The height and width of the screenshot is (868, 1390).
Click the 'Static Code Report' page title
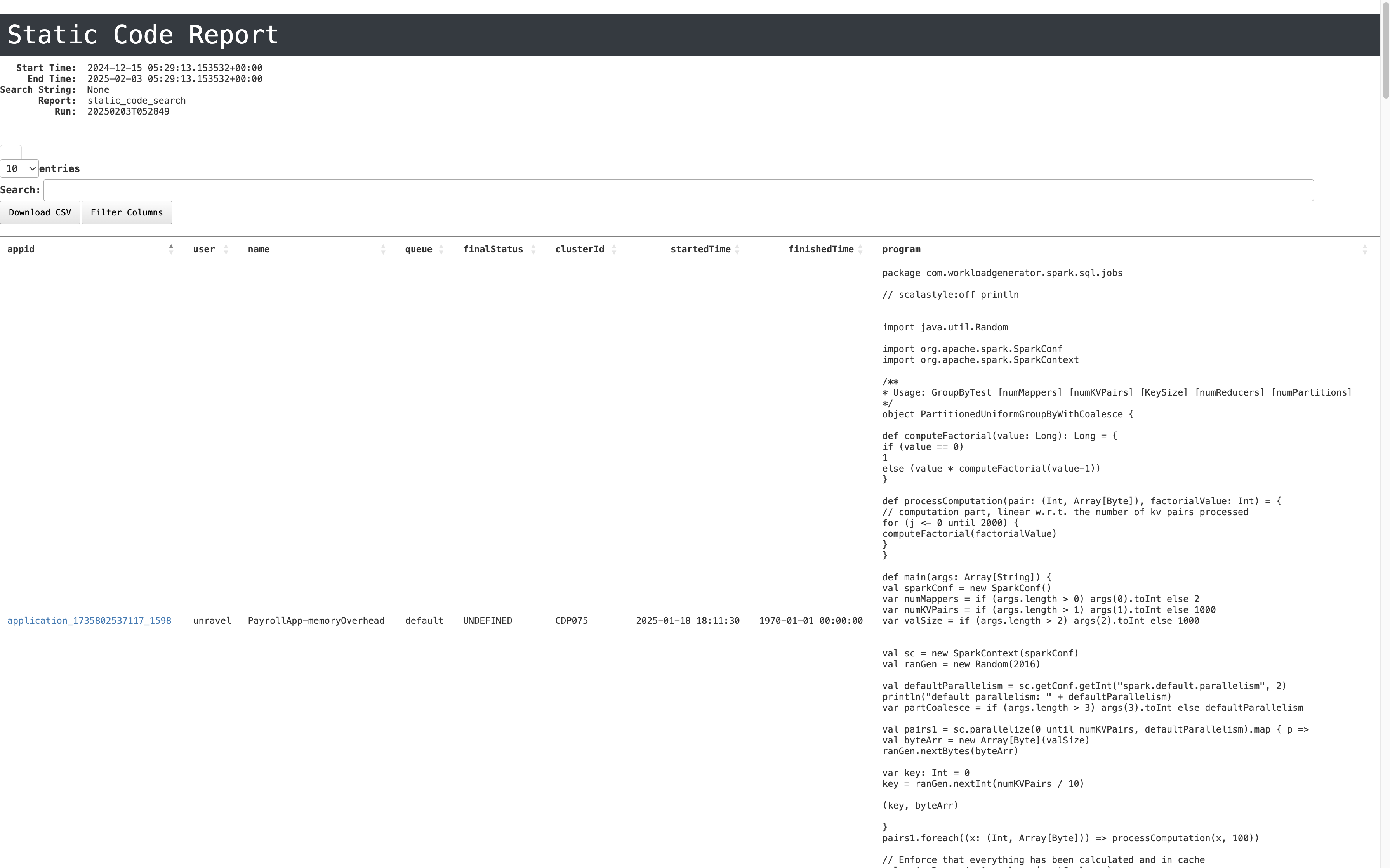[143, 35]
